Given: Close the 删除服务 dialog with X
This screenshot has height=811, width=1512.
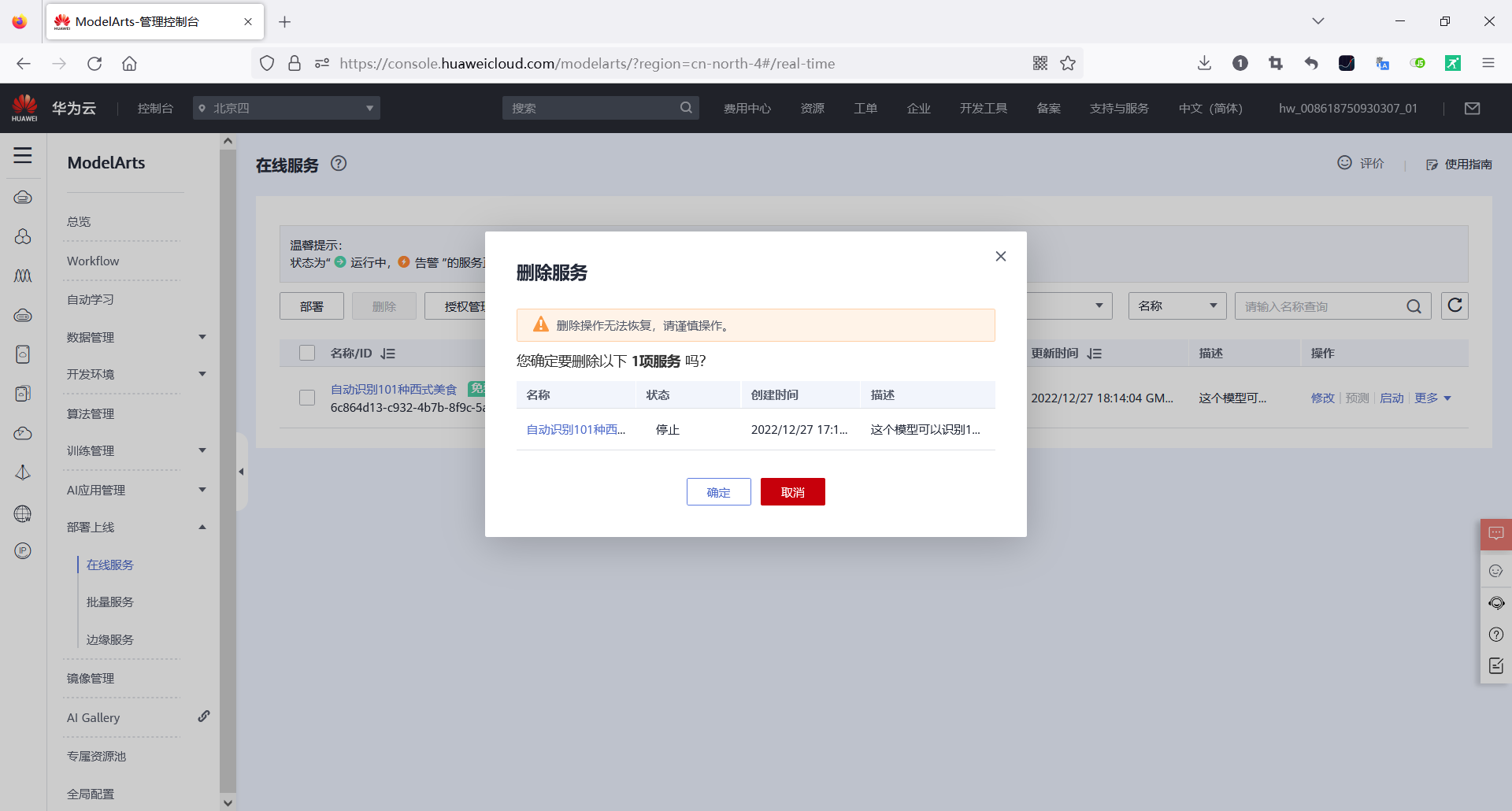Looking at the screenshot, I should click(x=1001, y=256).
